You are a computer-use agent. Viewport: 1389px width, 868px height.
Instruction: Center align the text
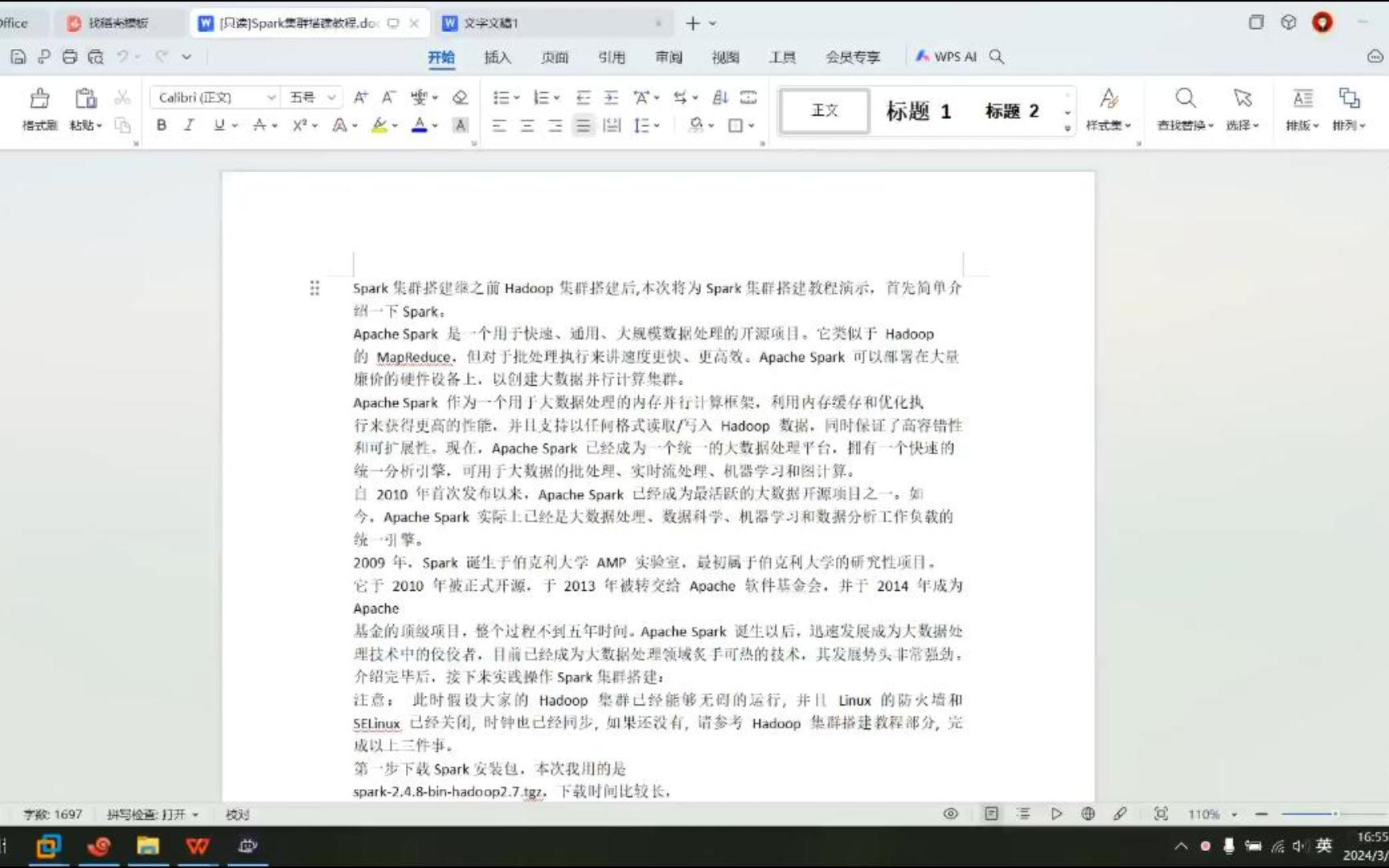tap(527, 125)
